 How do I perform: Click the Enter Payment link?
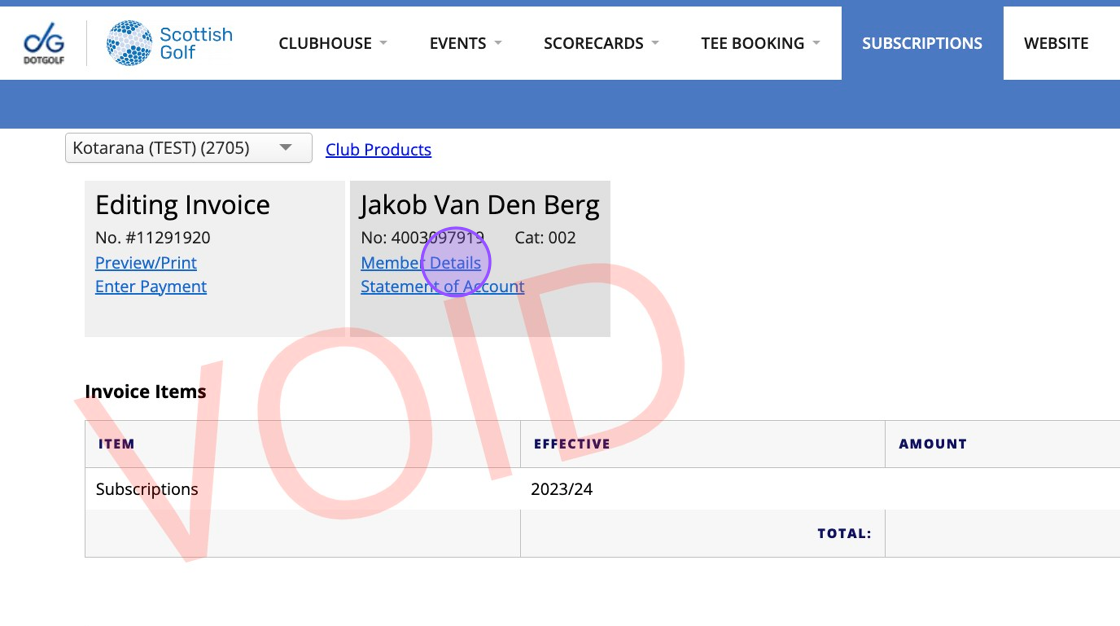[151, 287]
